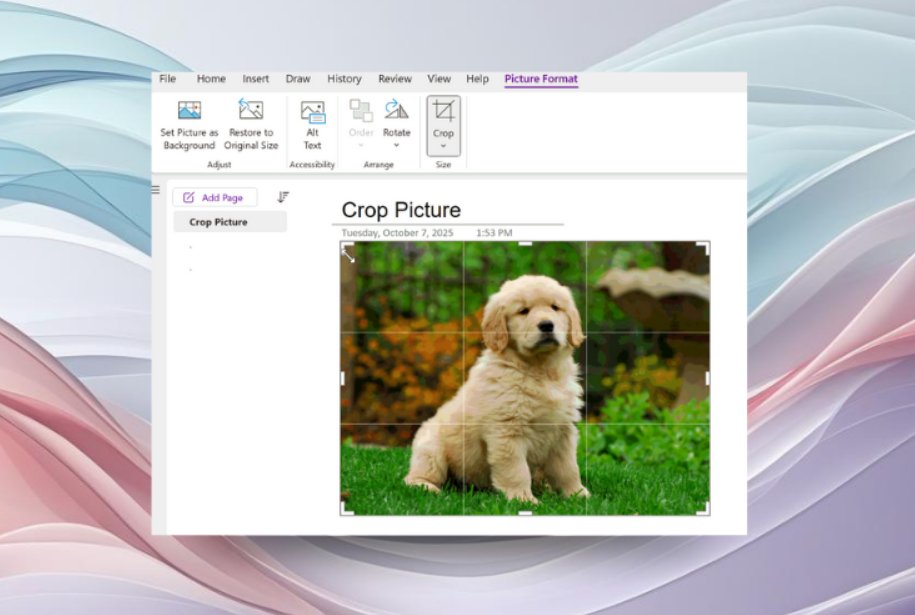
Task: Click the Add Page button
Action: click(x=215, y=198)
